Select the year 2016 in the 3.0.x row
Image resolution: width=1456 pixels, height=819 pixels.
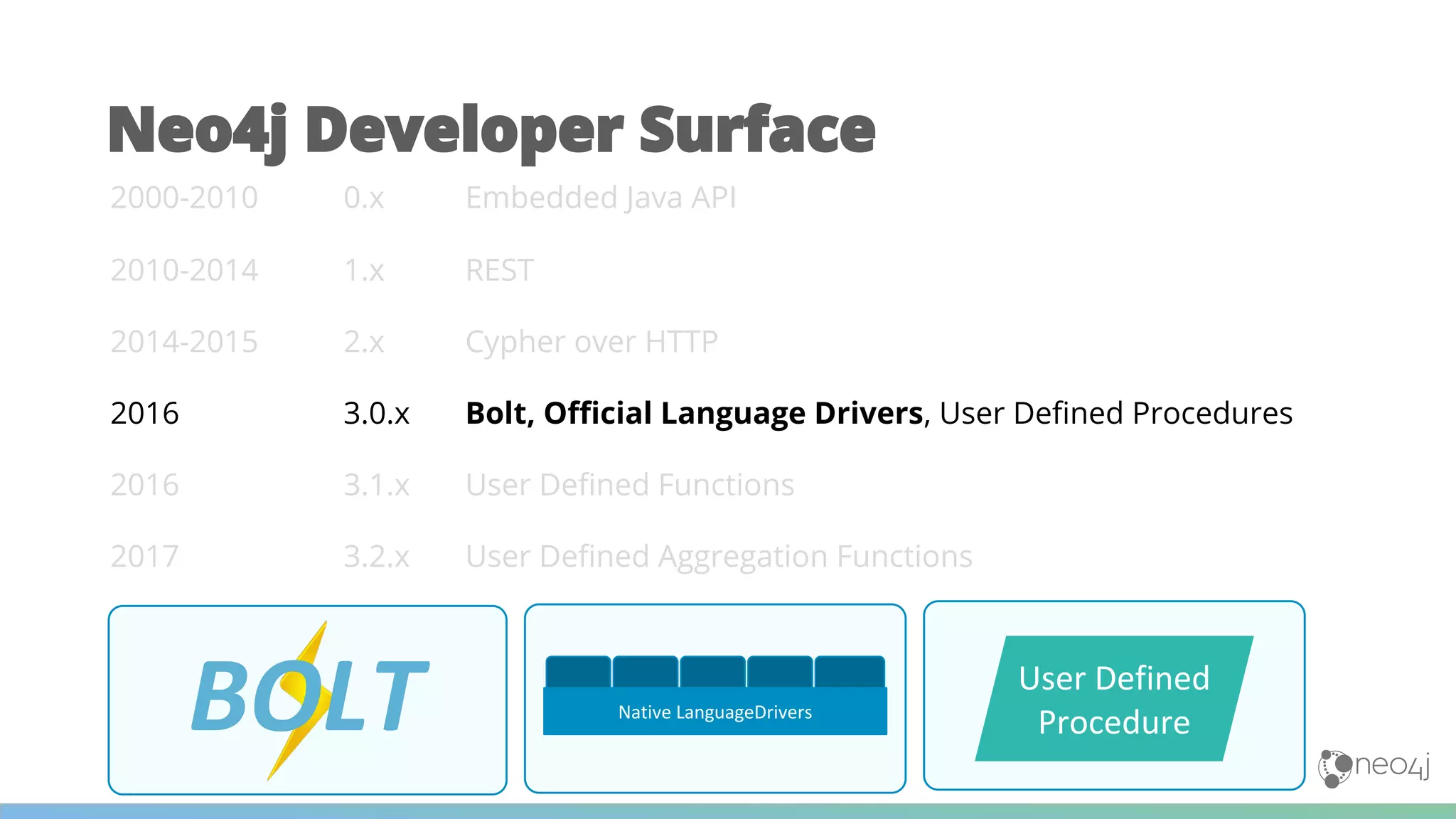coord(145,414)
